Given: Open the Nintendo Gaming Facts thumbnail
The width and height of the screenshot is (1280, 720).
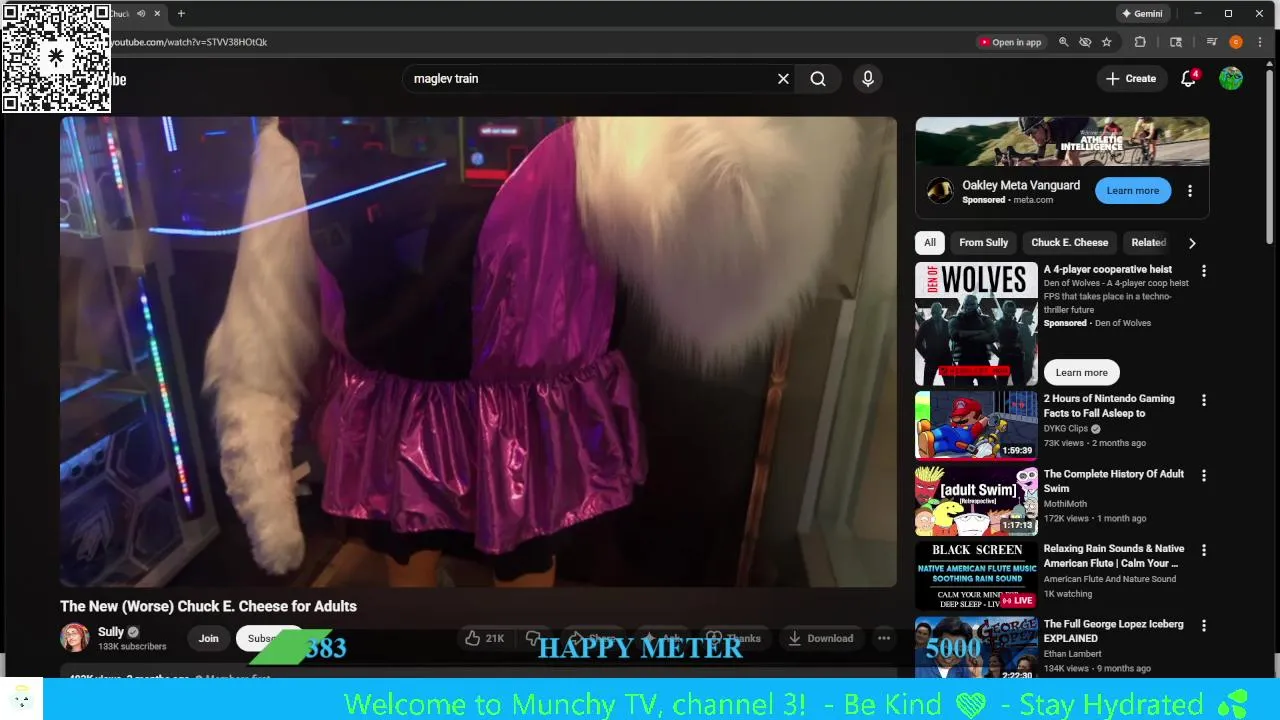Looking at the screenshot, I should click(x=976, y=425).
